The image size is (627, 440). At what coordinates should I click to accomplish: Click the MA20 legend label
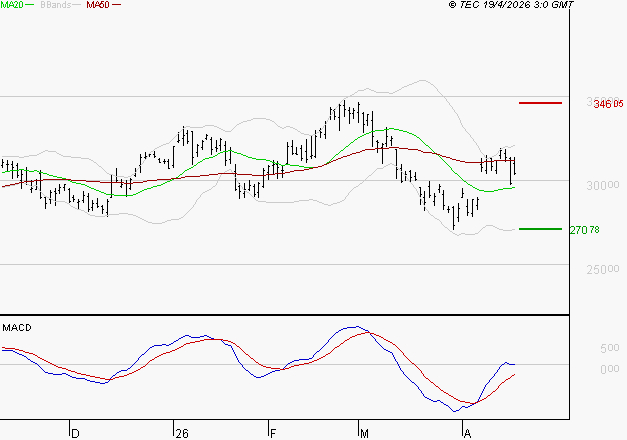pos(12,6)
